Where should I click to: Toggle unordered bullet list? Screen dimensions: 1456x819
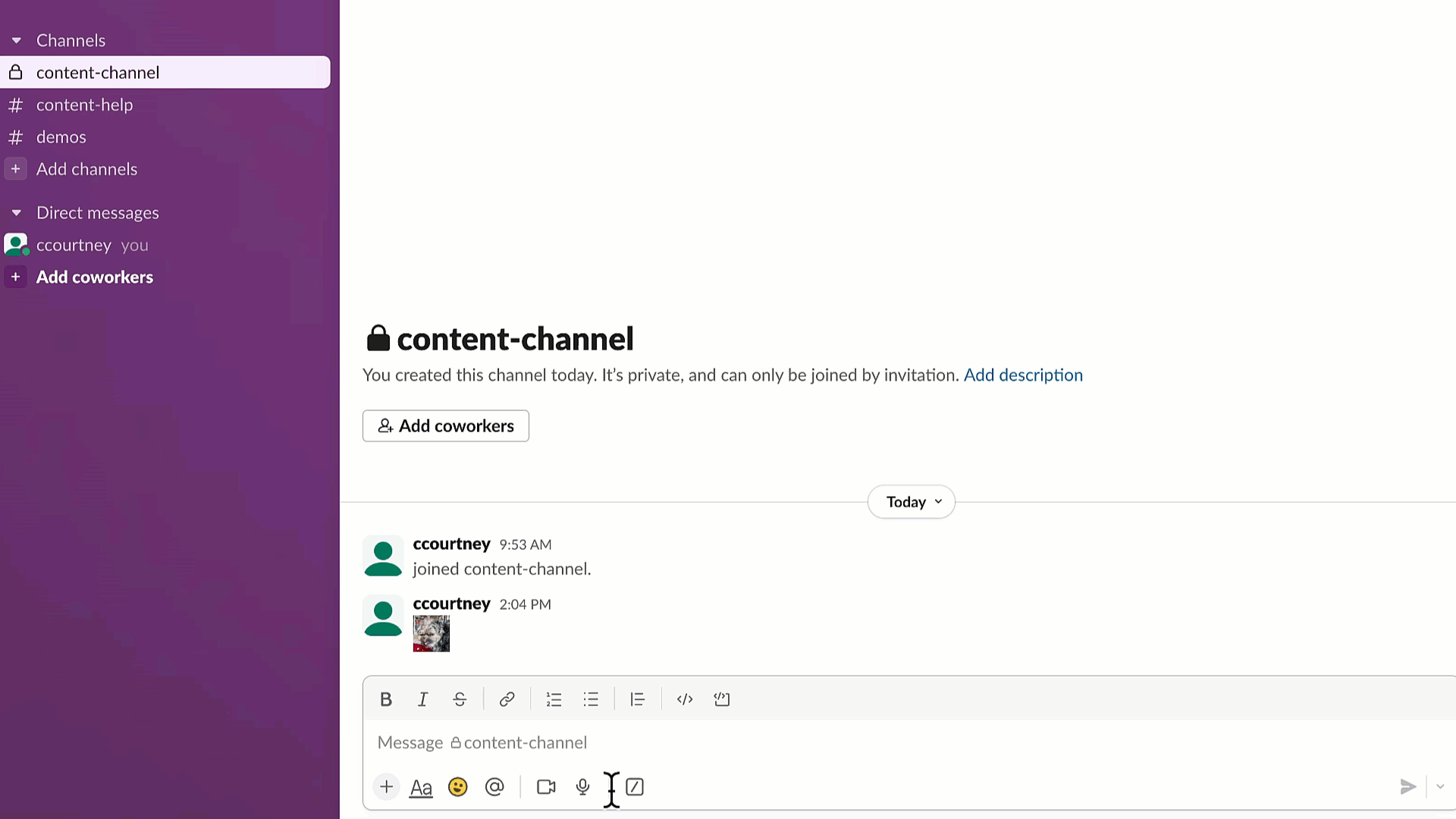(591, 699)
